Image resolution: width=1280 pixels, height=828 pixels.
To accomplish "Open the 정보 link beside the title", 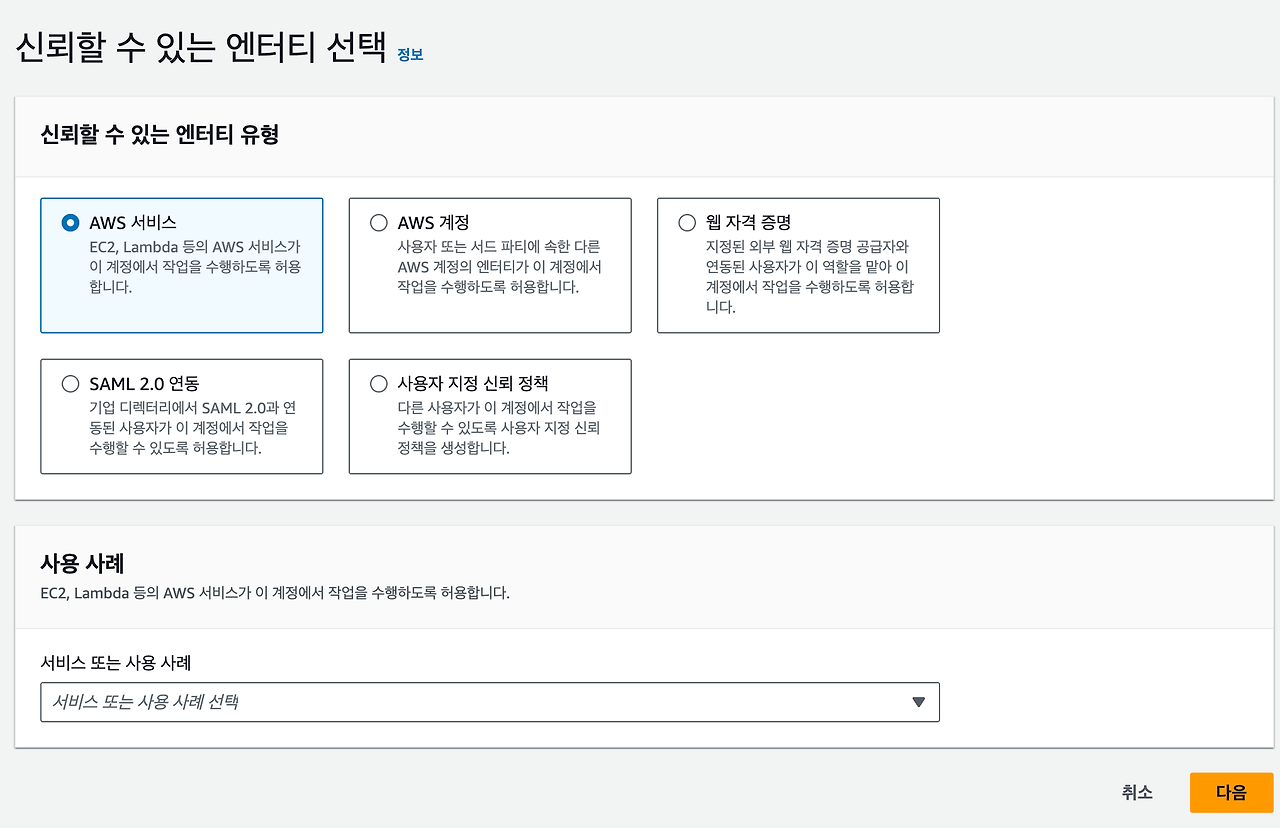I will 410,55.
